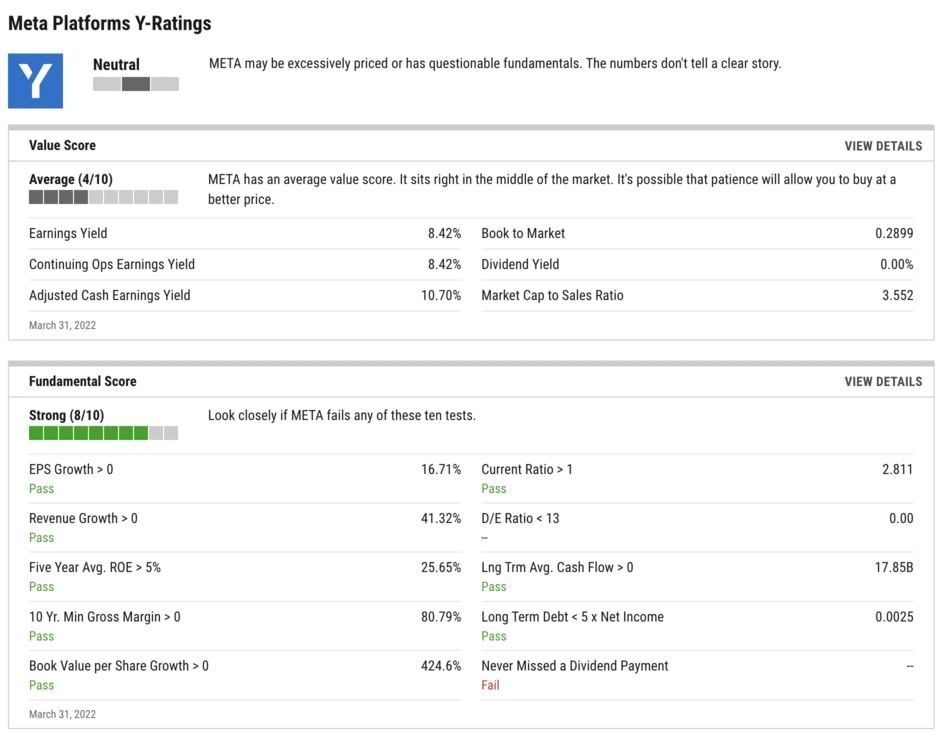
Task: Click the Fundamental Score green rating bar
Action: click(104, 433)
